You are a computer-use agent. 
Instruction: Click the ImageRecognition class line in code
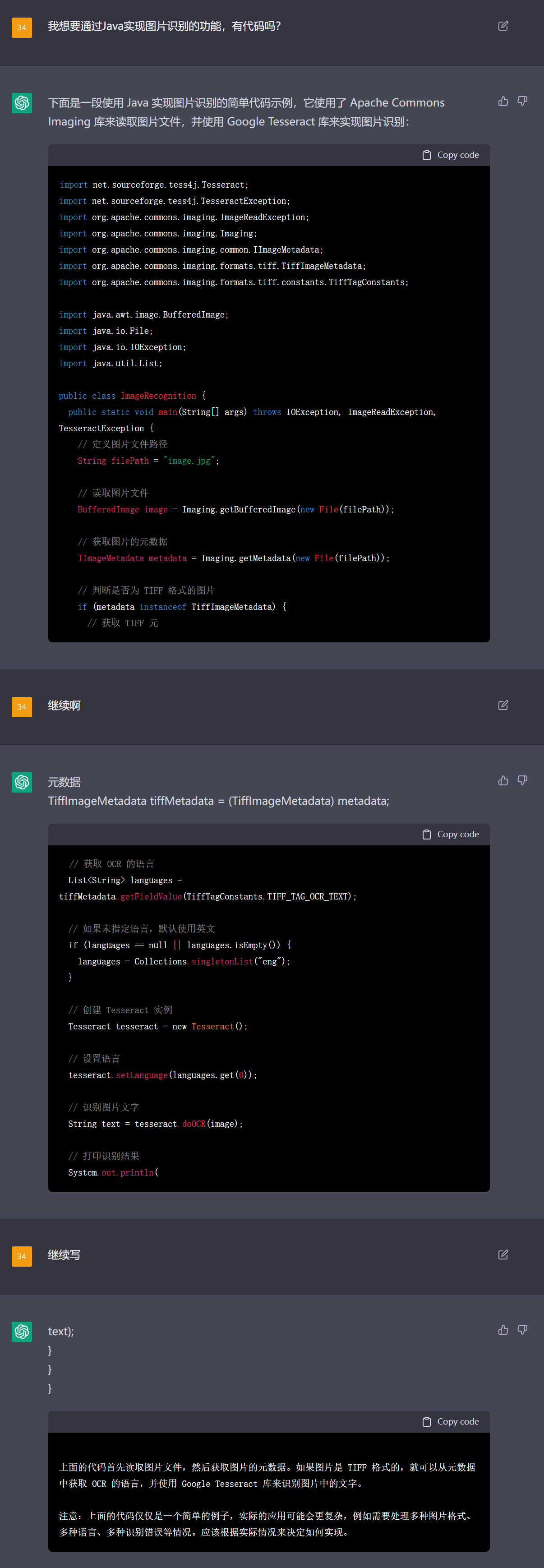[x=132, y=396]
